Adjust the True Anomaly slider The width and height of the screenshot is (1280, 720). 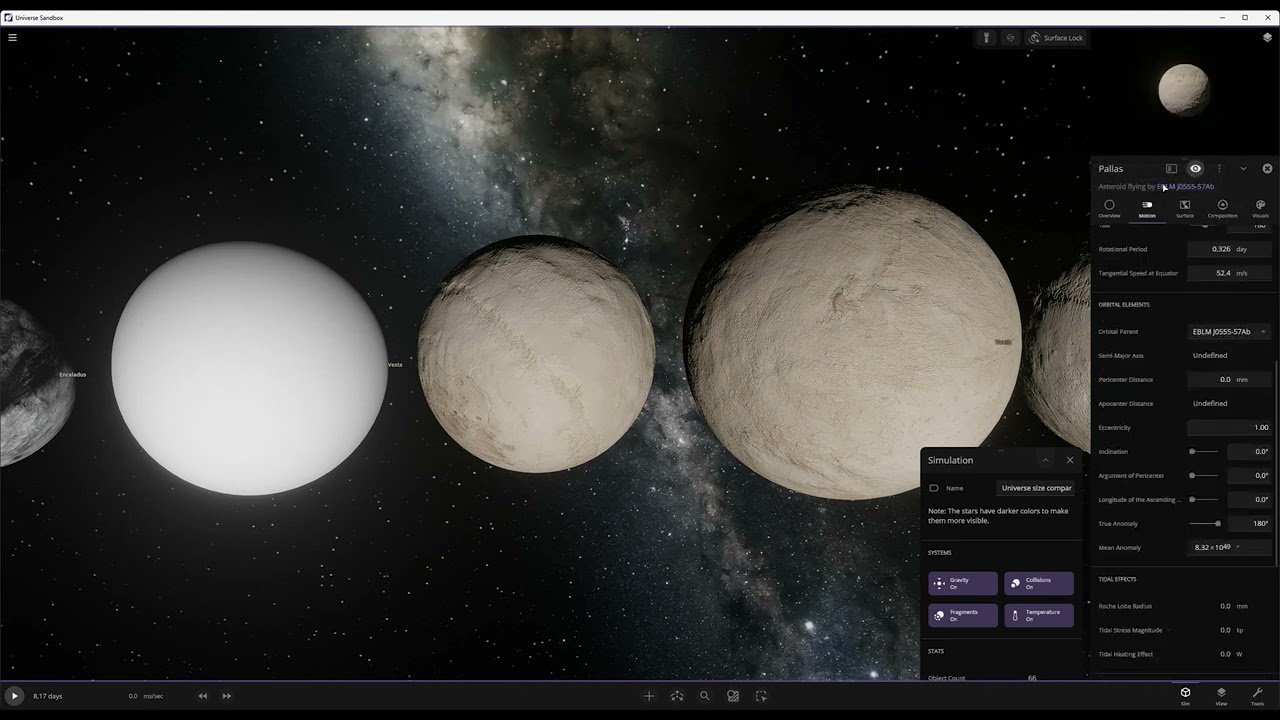click(1204, 523)
